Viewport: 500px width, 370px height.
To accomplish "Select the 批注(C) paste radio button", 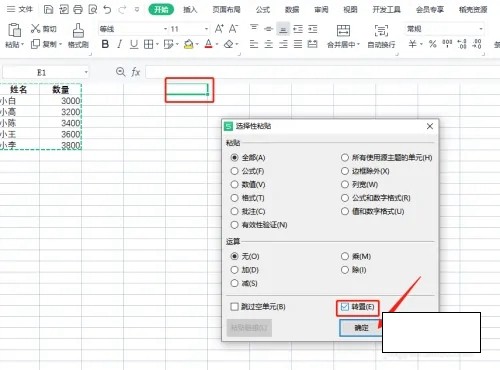I will (235, 211).
